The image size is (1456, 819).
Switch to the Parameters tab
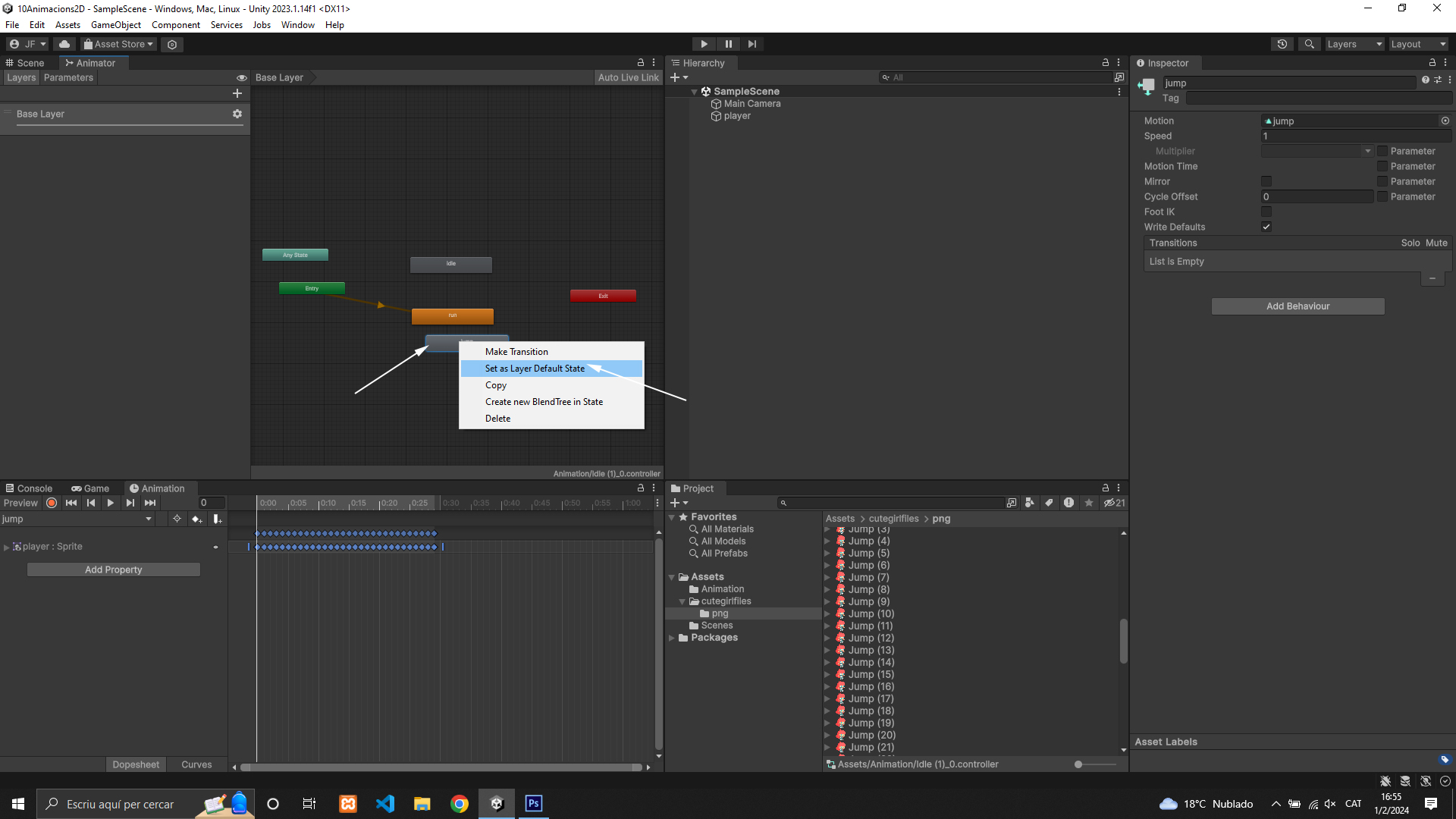pyautogui.click(x=68, y=77)
